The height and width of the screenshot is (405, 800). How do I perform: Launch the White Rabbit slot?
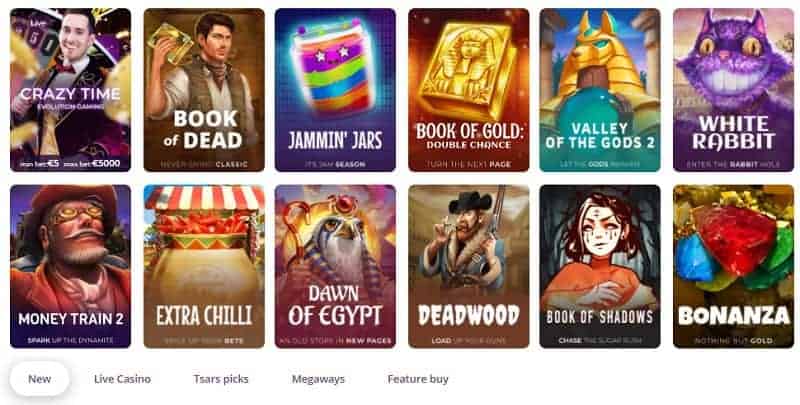(x=734, y=90)
